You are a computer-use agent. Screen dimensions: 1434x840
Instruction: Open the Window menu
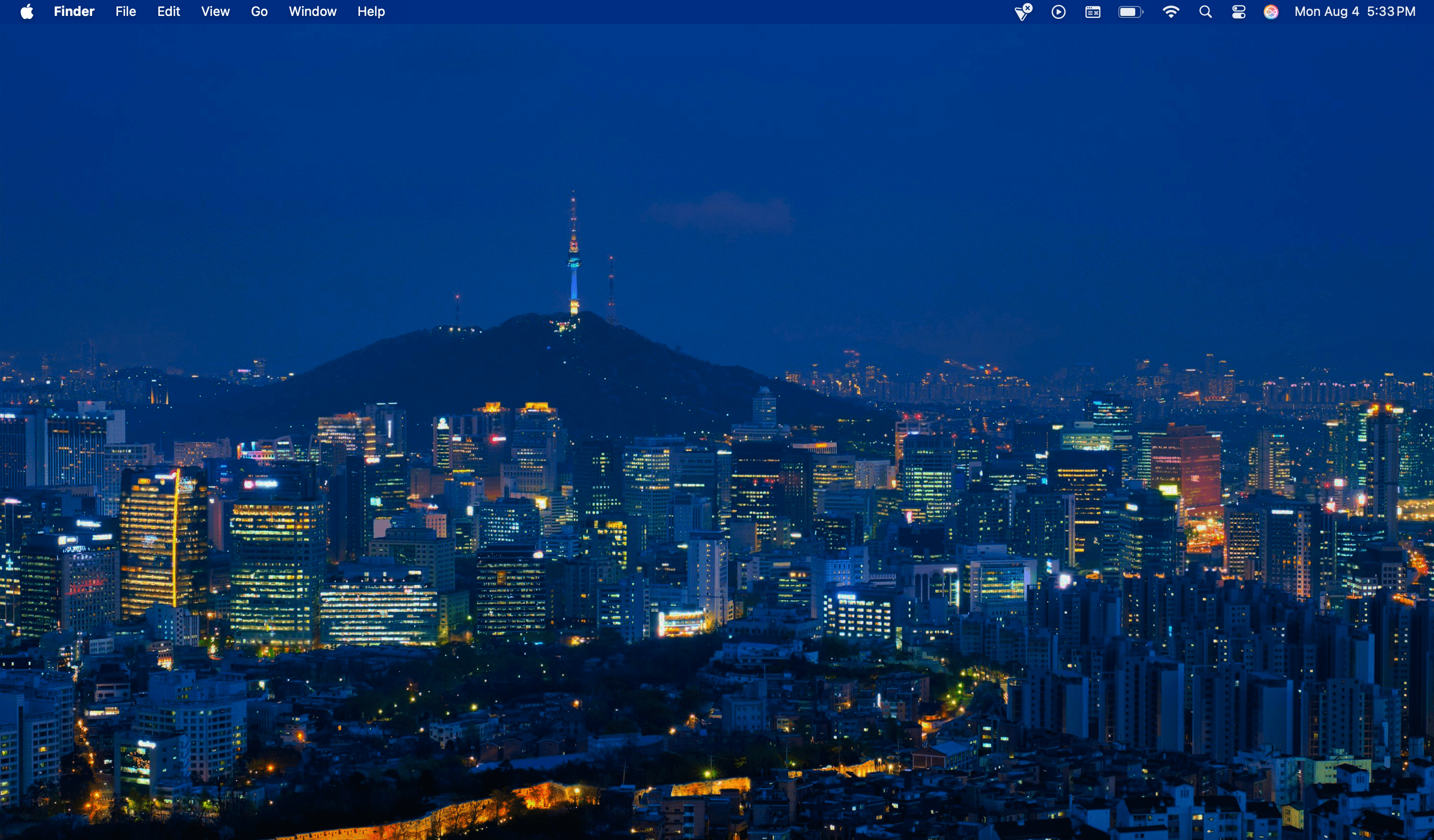312,11
